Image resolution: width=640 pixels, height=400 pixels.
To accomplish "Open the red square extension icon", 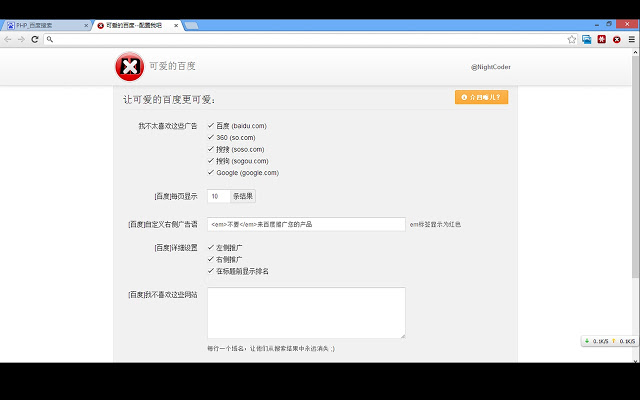I will (602, 39).
